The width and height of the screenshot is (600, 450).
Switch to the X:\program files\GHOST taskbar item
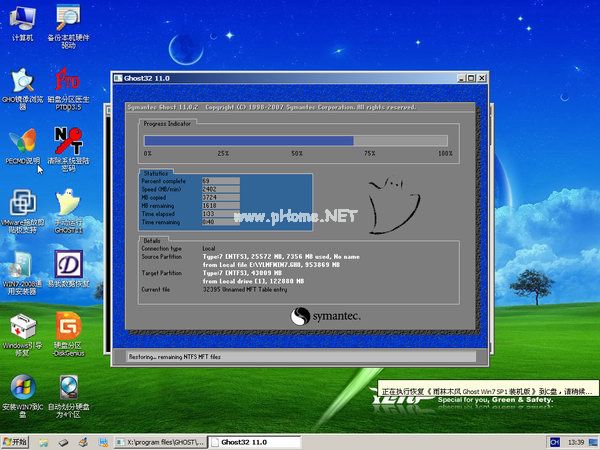pyautogui.click(x=159, y=441)
